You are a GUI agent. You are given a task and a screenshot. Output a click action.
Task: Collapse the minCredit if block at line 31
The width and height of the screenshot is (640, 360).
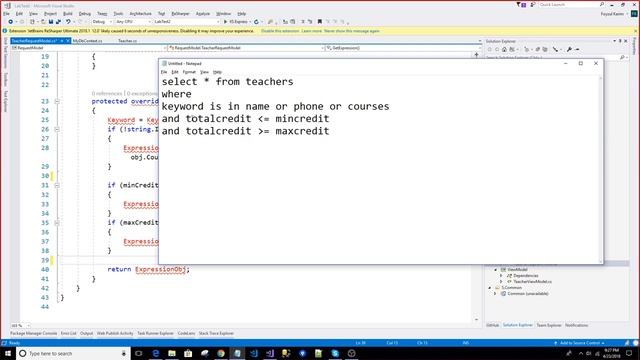[x=57, y=185]
